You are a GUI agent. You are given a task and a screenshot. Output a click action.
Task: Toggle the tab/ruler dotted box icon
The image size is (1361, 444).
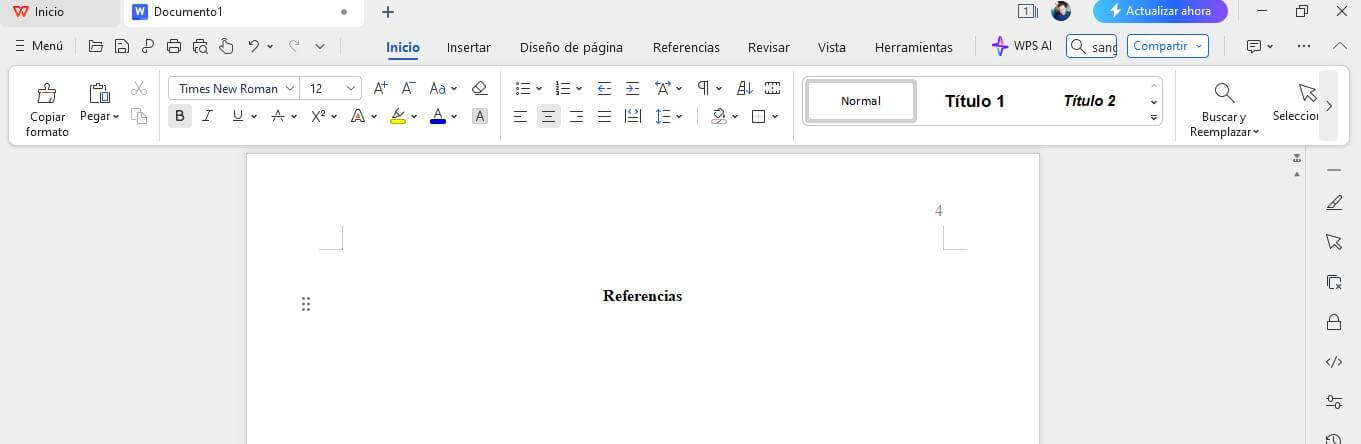coord(772,88)
